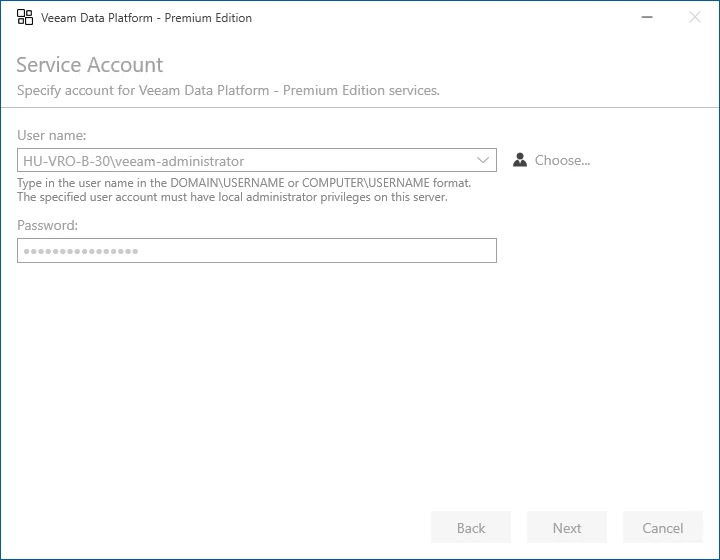
Task: Click the DOMAIN\USERNAME format hint text
Action: point(244,183)
